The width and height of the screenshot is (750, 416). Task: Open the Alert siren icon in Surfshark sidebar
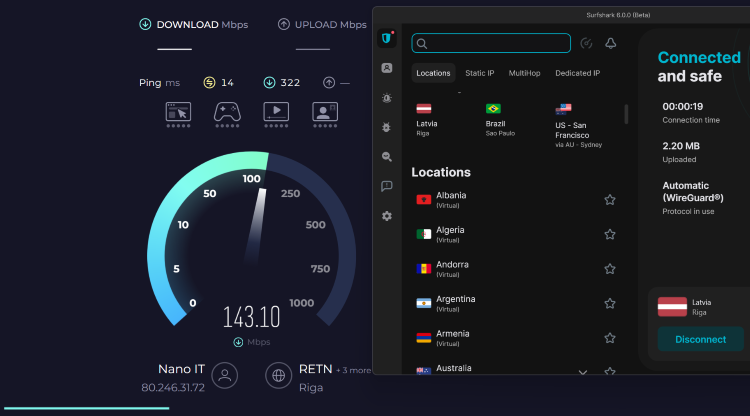386,98
